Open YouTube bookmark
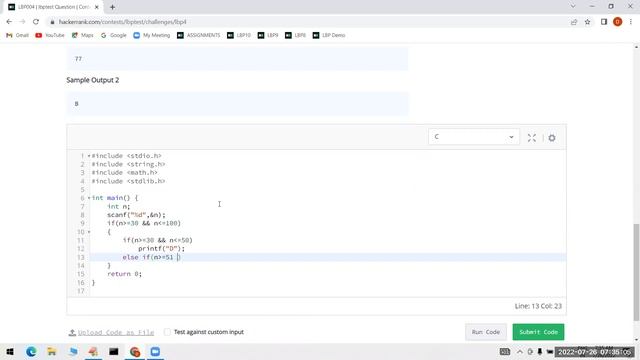 50,36
